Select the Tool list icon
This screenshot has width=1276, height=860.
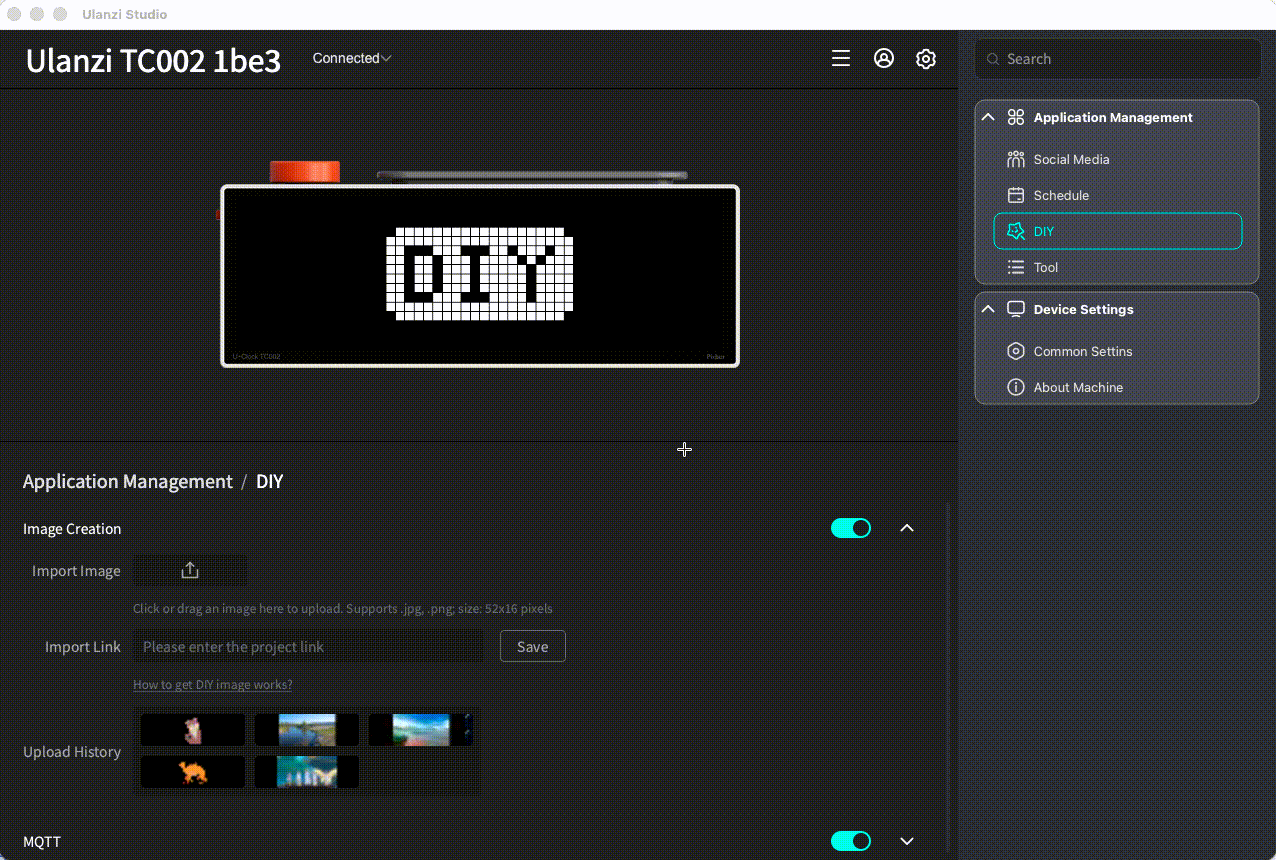[x=1016, y=267]
